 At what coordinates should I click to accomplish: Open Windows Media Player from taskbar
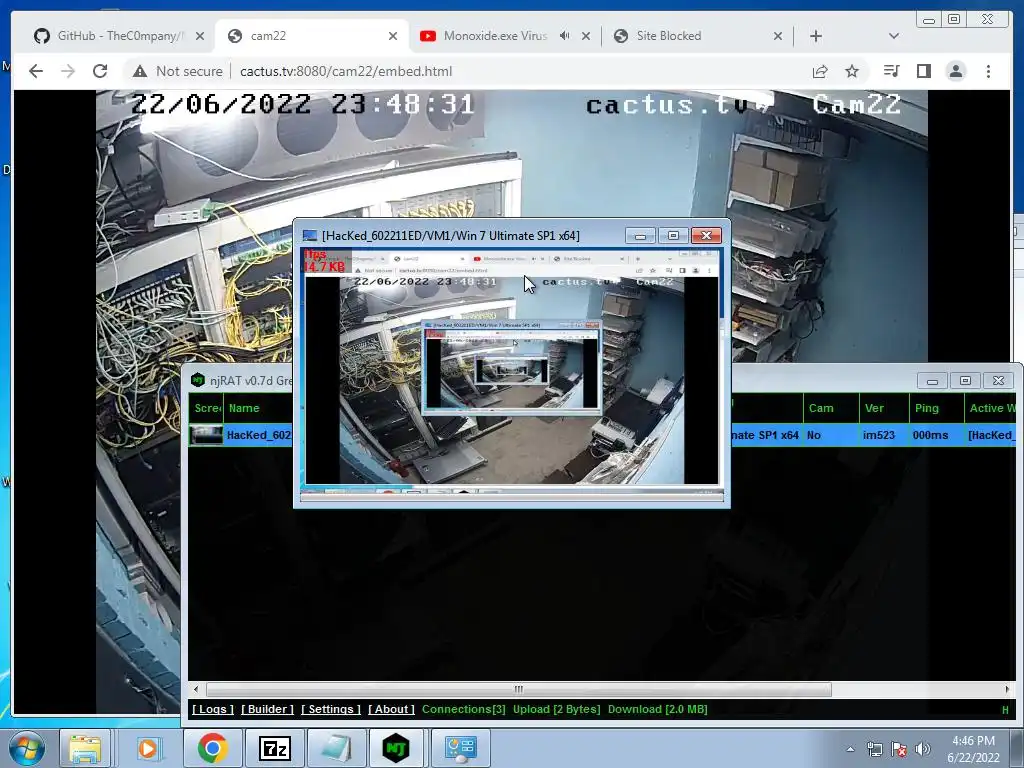148,748
